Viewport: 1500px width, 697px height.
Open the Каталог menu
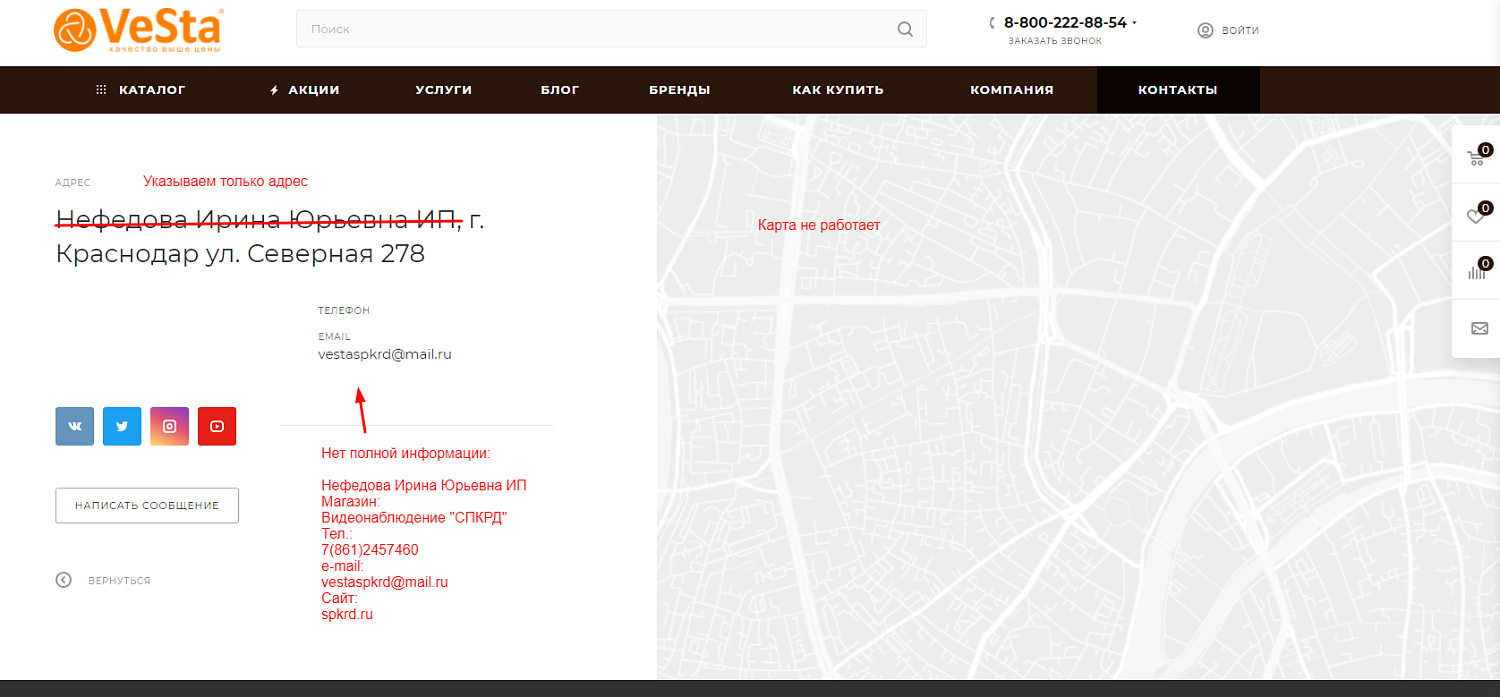coord(141,90)
